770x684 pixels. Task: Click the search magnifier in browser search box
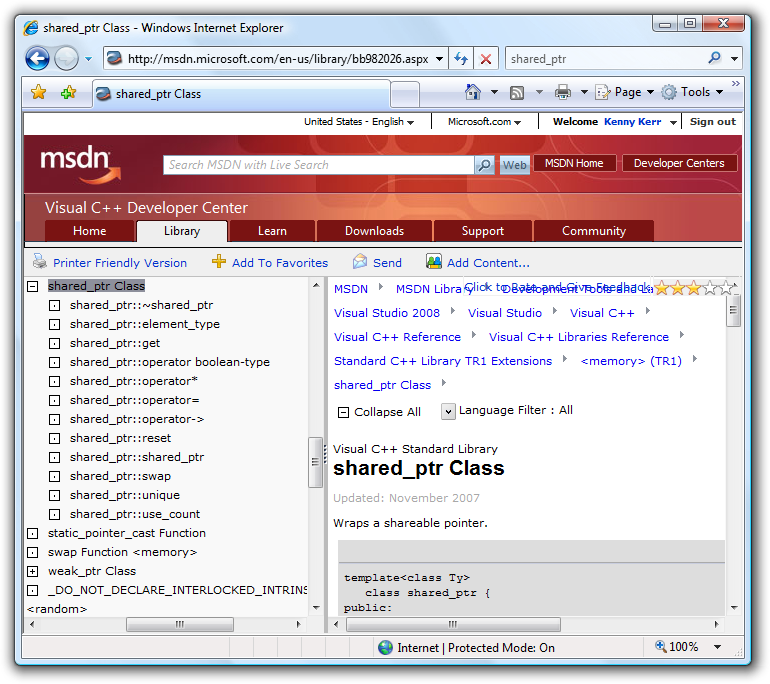pos(715,58)
